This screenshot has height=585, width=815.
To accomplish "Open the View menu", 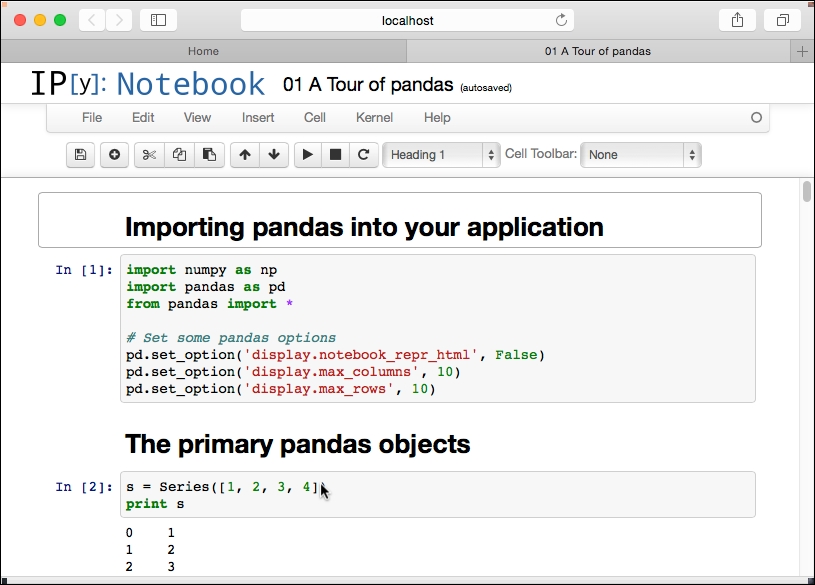I will pos(197,118).
